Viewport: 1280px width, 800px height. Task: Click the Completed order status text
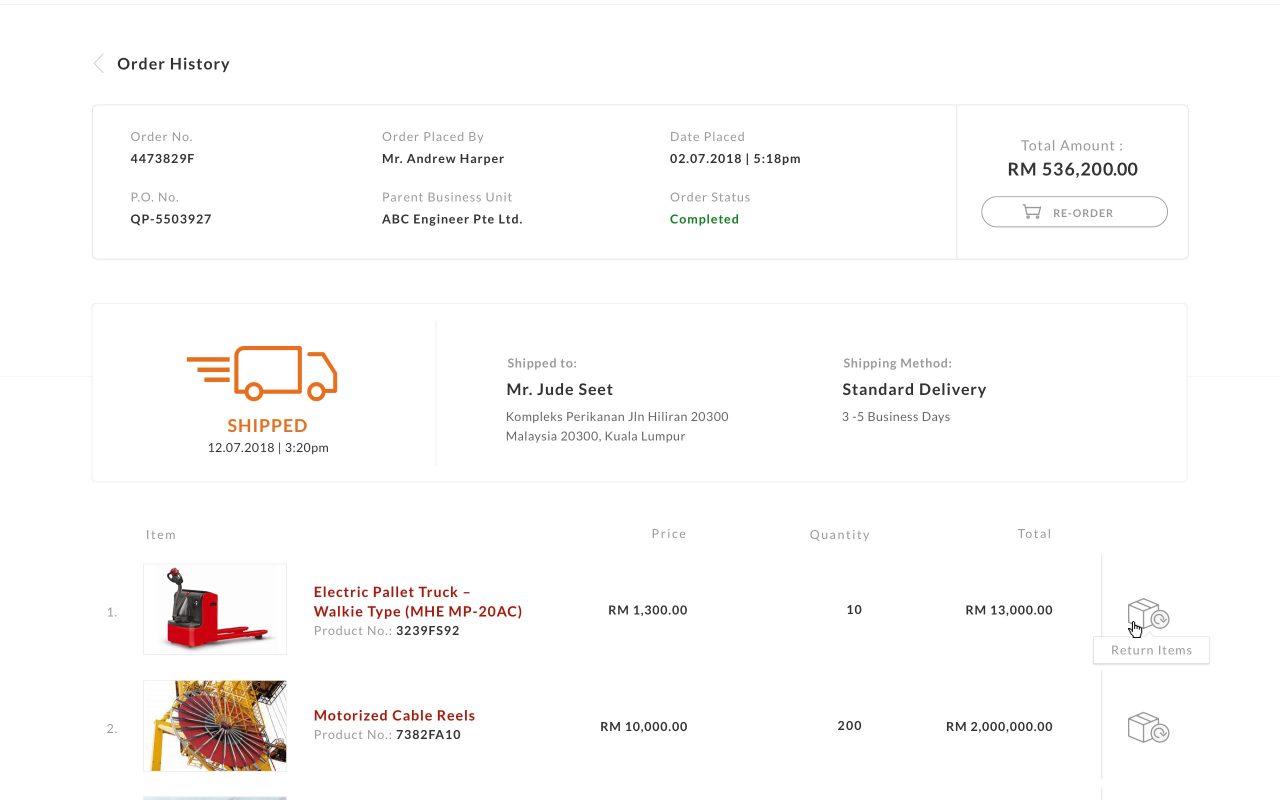coord(704,219)
